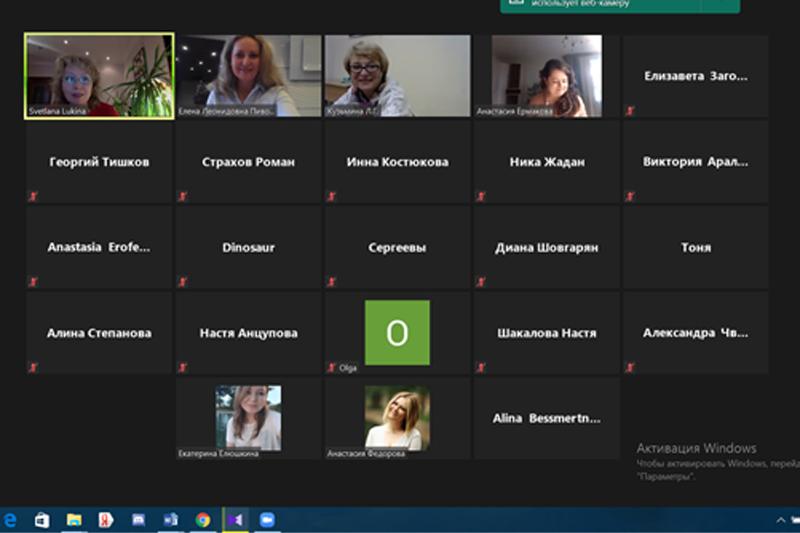Select Екатерина Елюшкина's profile photo tile
The width and height of the screenshot is (800, 533).
click(248, 418)
